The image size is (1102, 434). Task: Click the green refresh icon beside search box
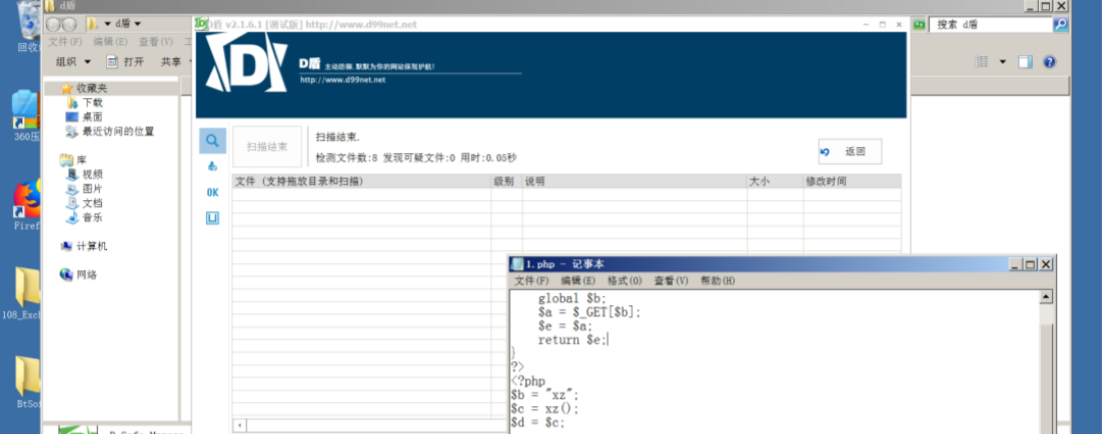click(920, 25)
